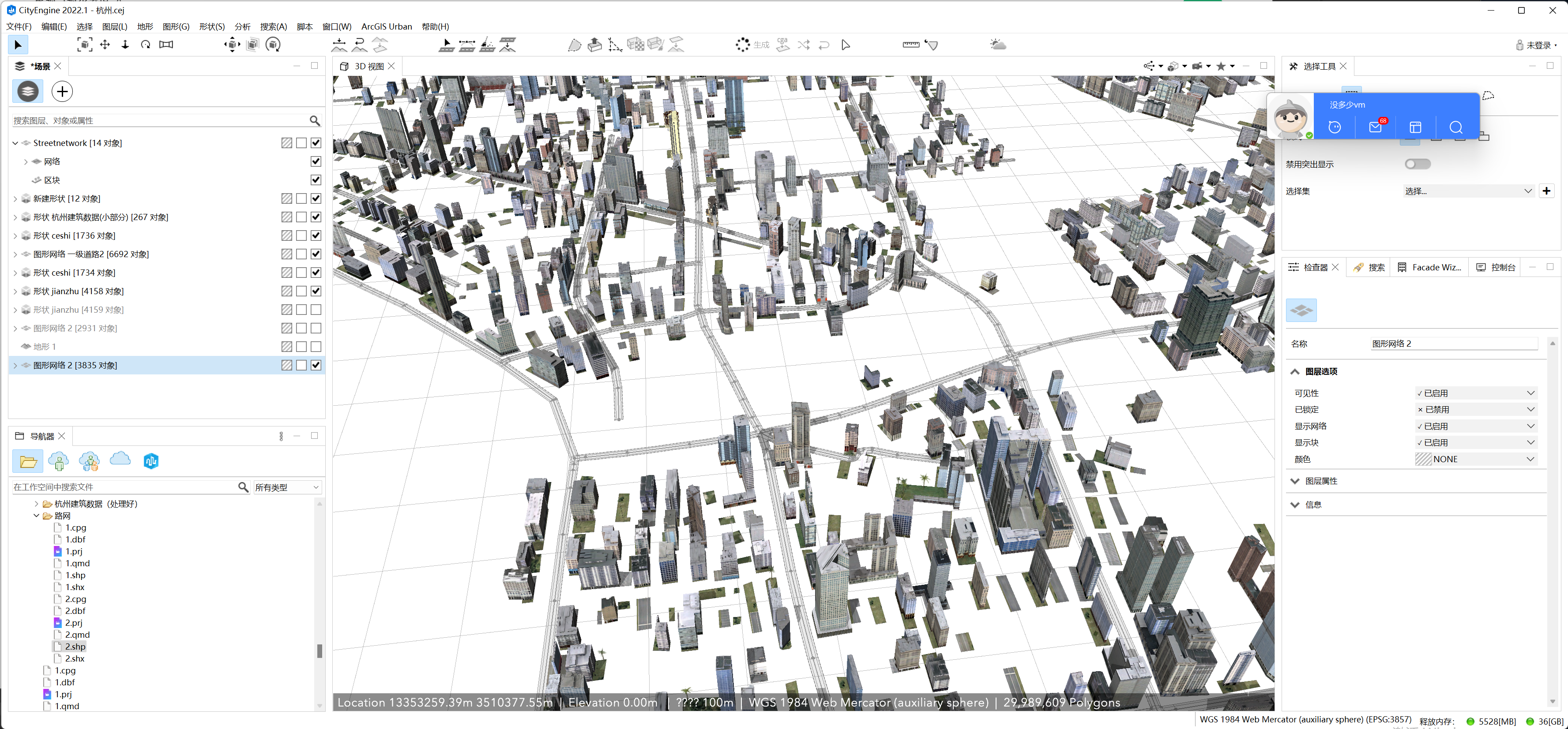Open the bookmarks star menu in 3D view
Viewport: 1568px width, 729px height.
coord(1221,66)
